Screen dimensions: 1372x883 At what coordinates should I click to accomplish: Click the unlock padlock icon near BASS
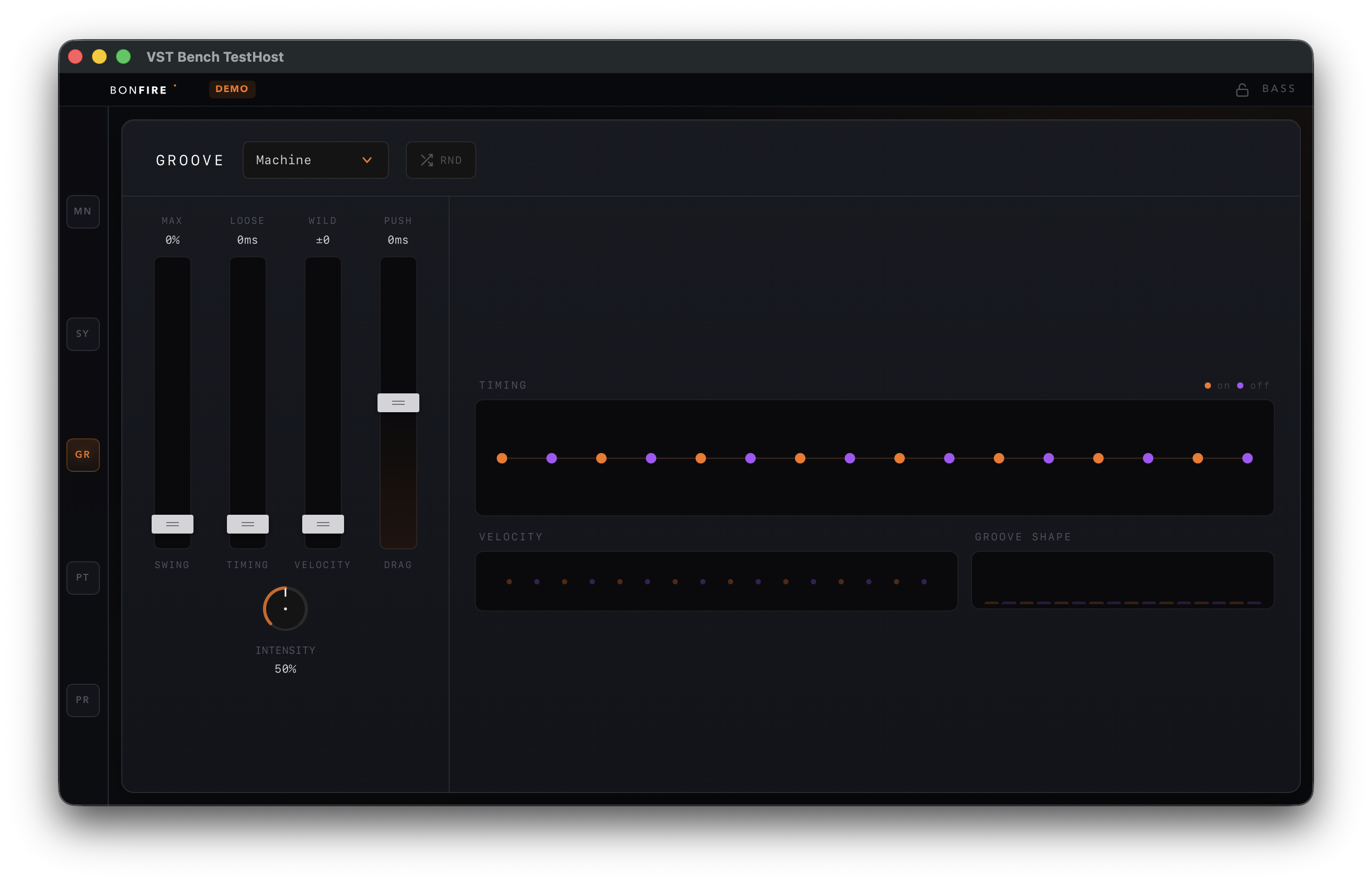(1242, 90)
